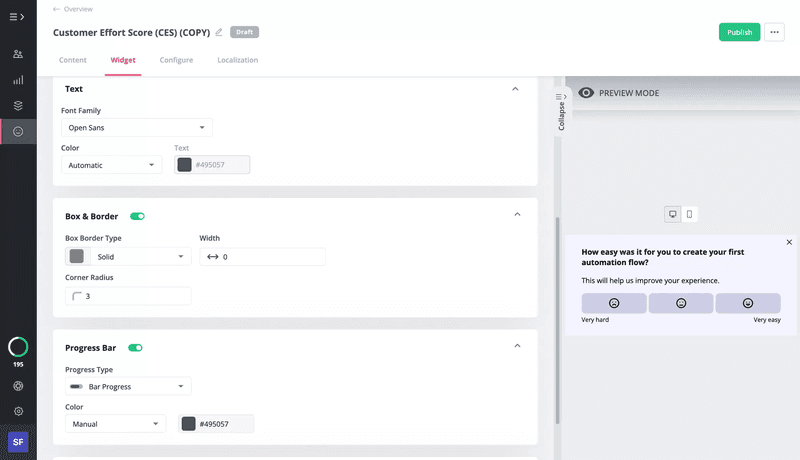800x460 pixels.
Task: Open the progress Color Manual dropdown
Action: [115, 424]
